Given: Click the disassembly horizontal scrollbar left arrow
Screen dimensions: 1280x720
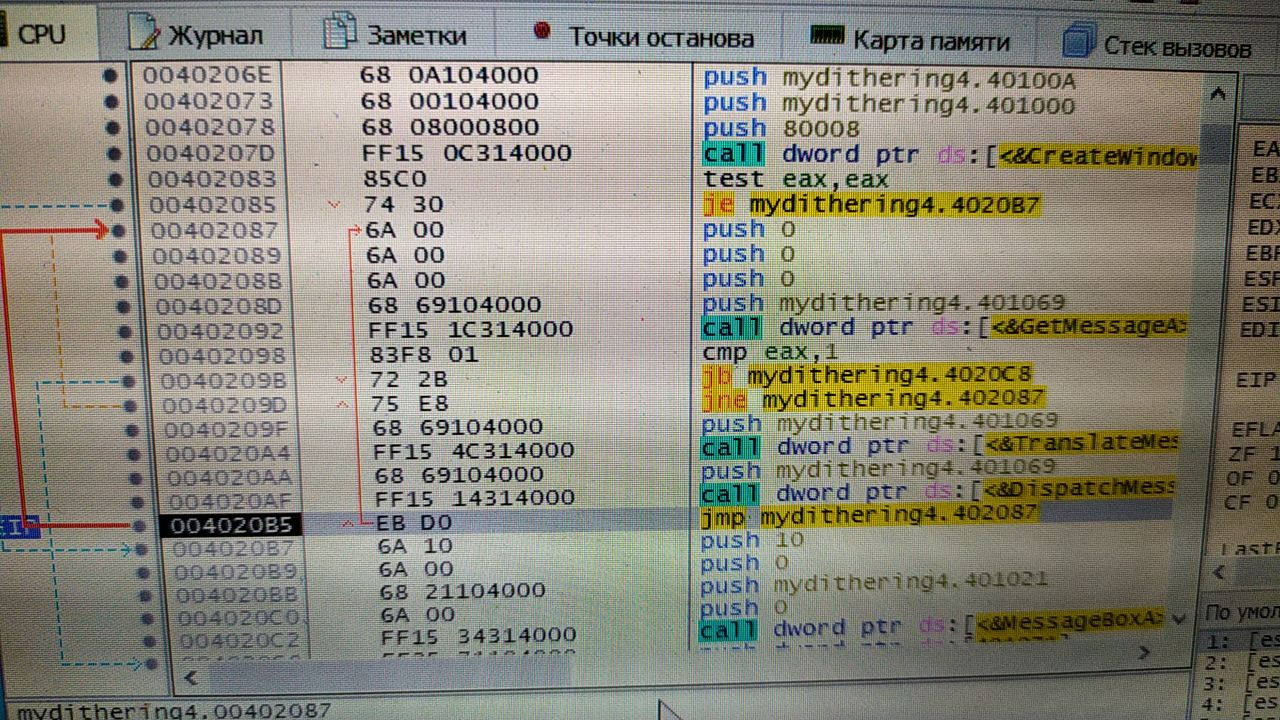Looking at the screenshot, I should click(190, 678).
